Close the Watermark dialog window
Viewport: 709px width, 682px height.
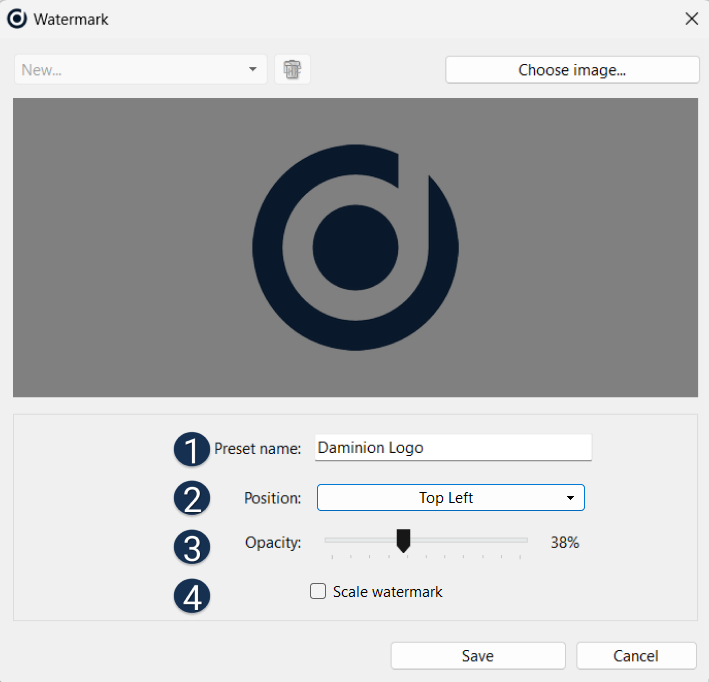click(691, 19)
